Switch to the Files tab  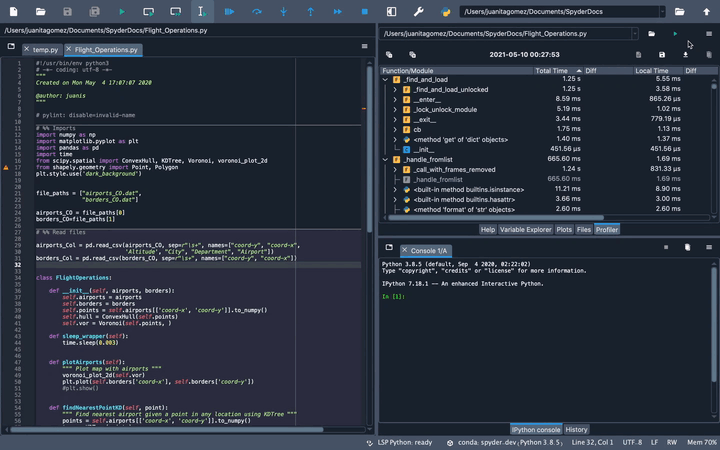584,230
